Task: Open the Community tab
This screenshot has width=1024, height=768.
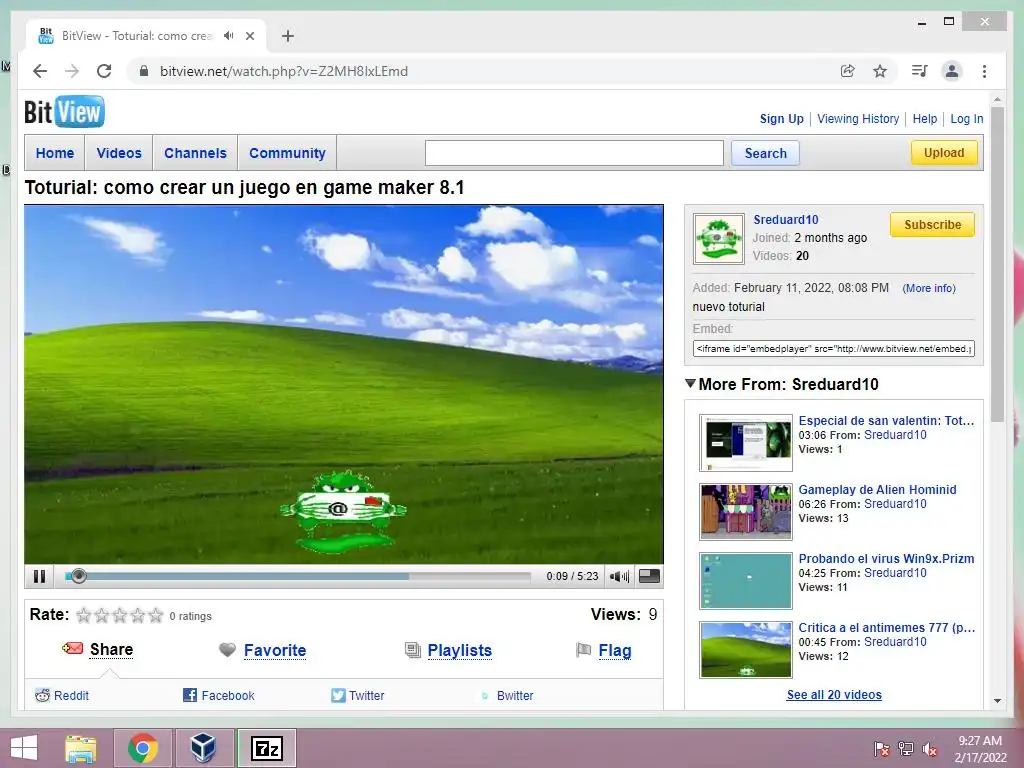Action: pos(287,153)
